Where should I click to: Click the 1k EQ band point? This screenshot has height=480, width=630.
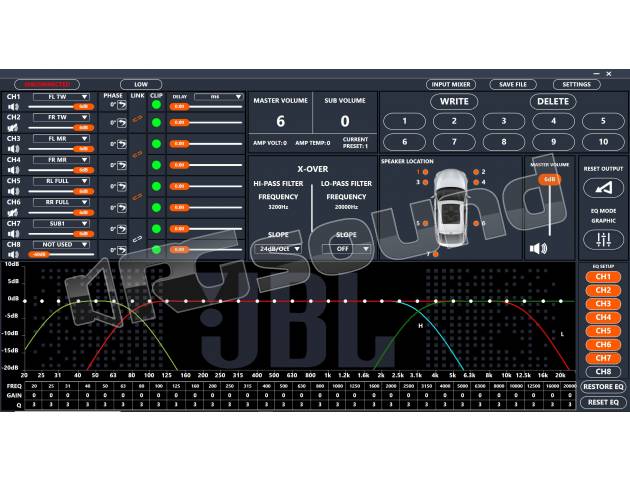pyautogui.click(x=328, y=301)
